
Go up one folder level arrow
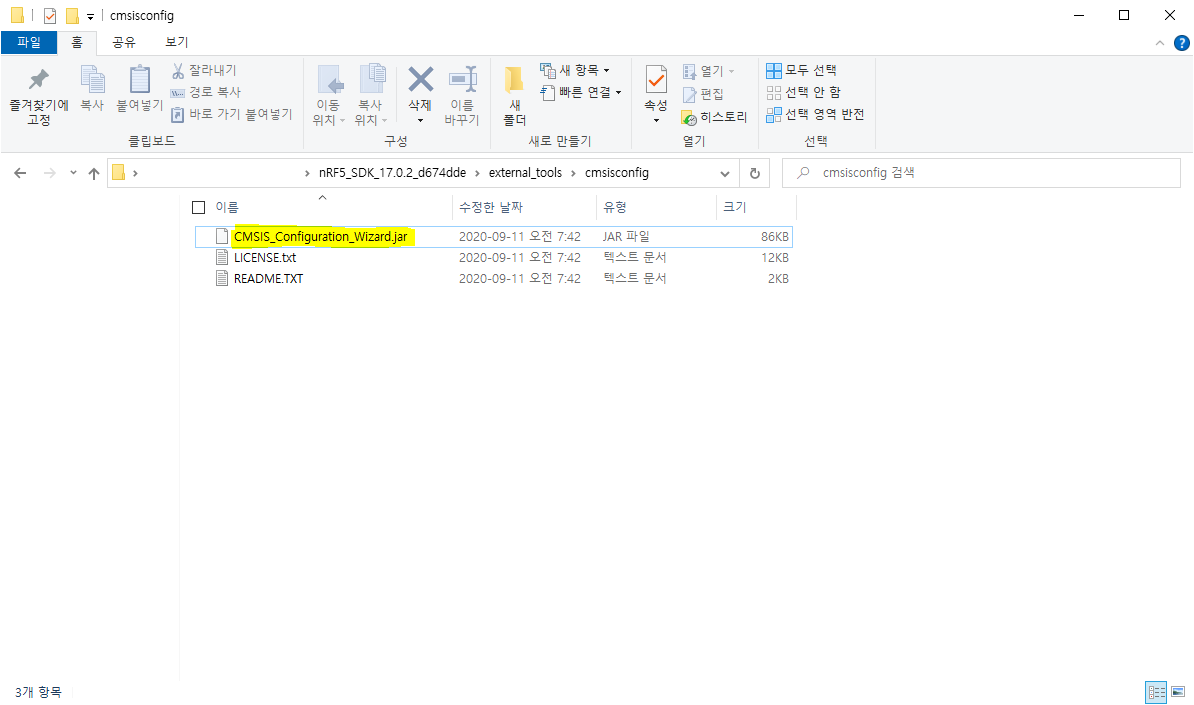[x=94, y=174]
